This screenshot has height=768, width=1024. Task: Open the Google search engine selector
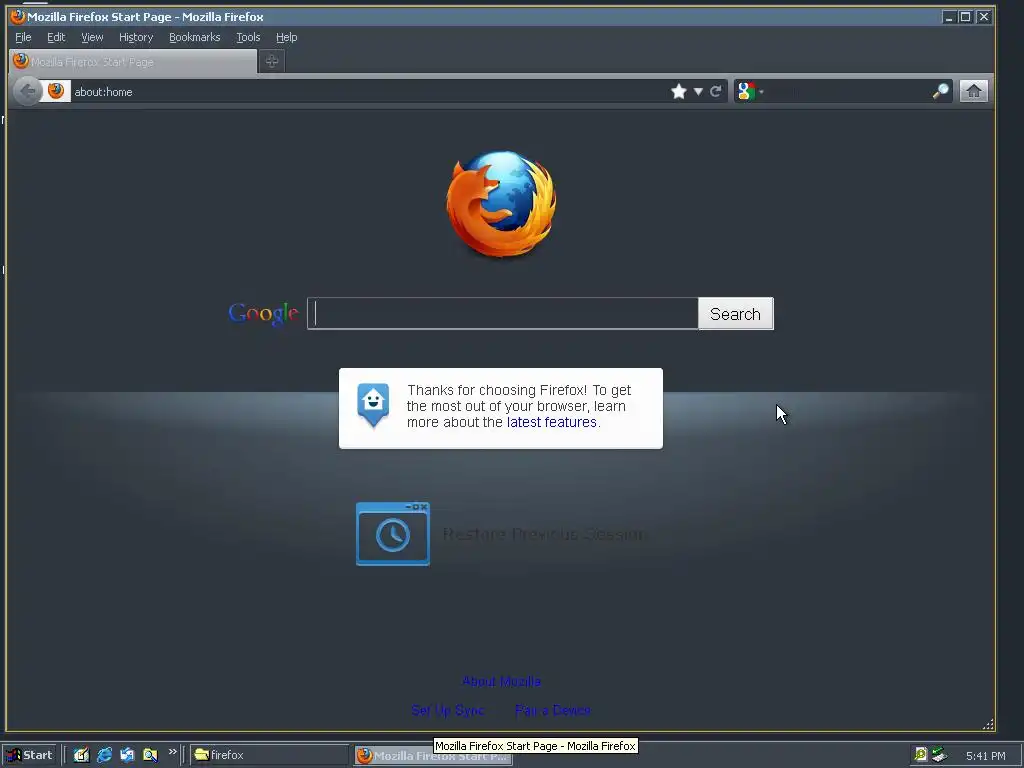click(x=750, y=91)
